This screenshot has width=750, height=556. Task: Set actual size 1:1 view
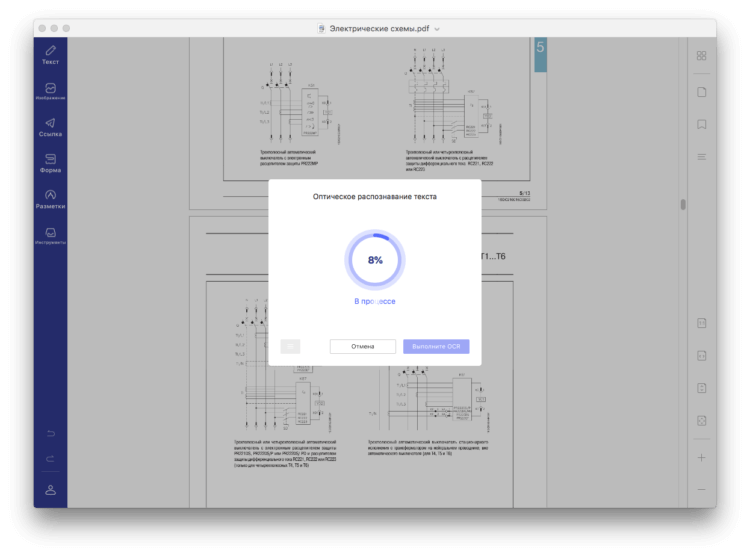pos(701,323)
